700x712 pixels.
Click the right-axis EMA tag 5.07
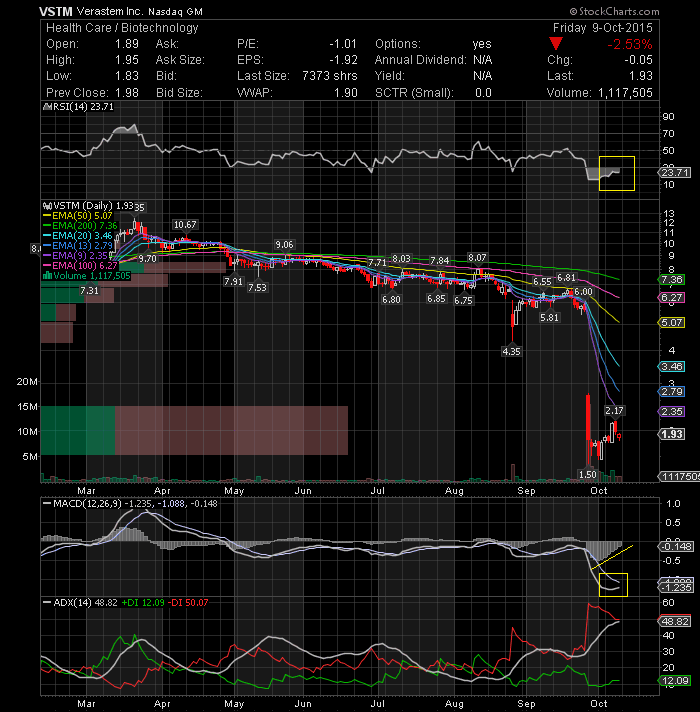coord(672,323)
